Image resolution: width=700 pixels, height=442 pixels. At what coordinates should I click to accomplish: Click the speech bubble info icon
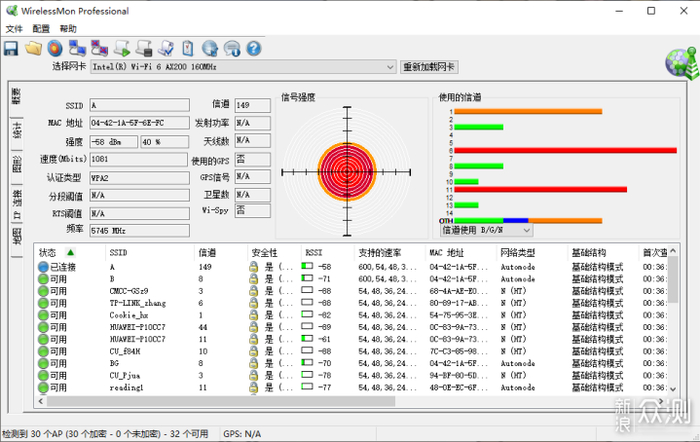coord(232,48)
